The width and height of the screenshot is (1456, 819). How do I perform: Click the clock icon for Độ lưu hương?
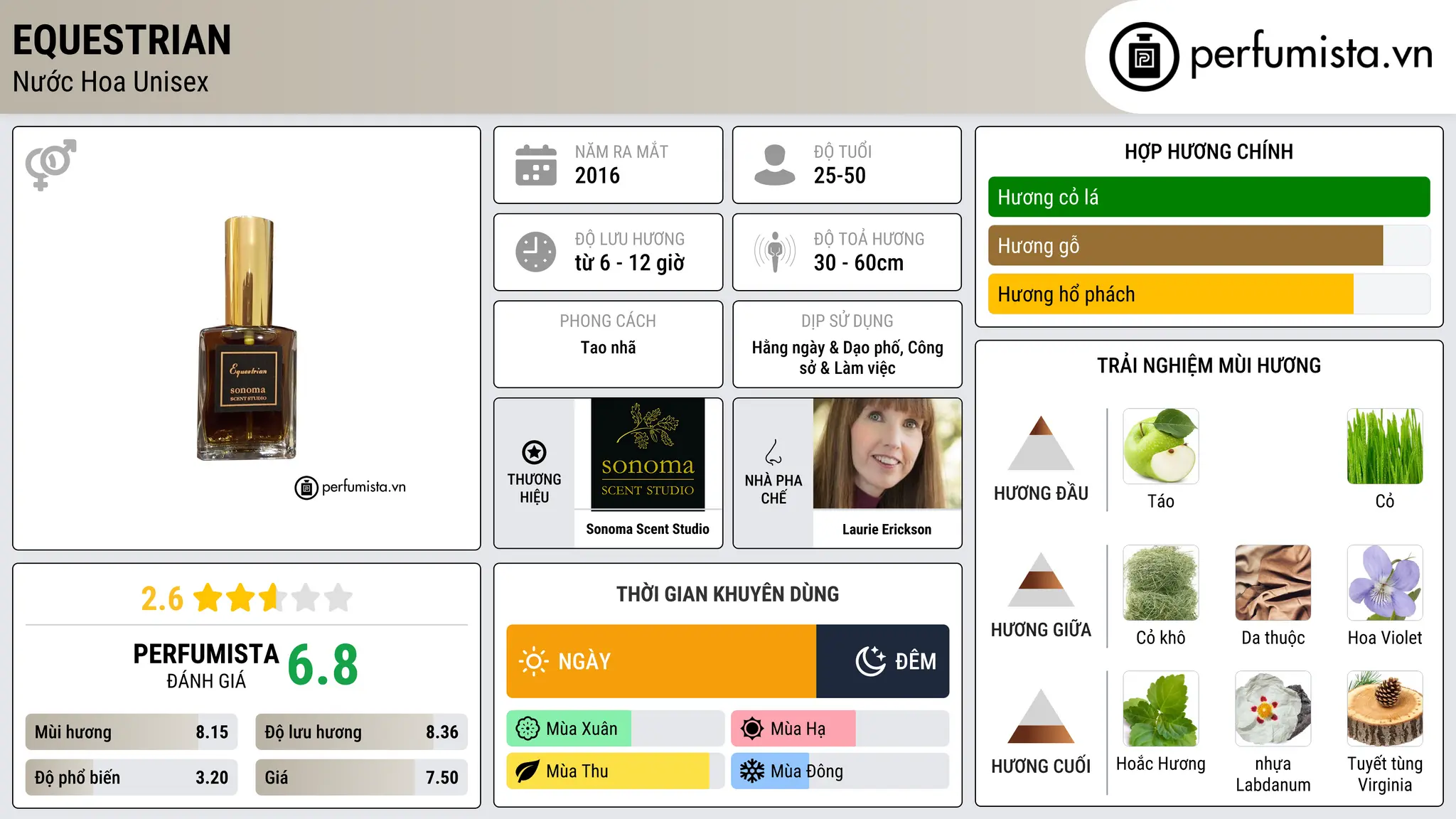[536, 252]
